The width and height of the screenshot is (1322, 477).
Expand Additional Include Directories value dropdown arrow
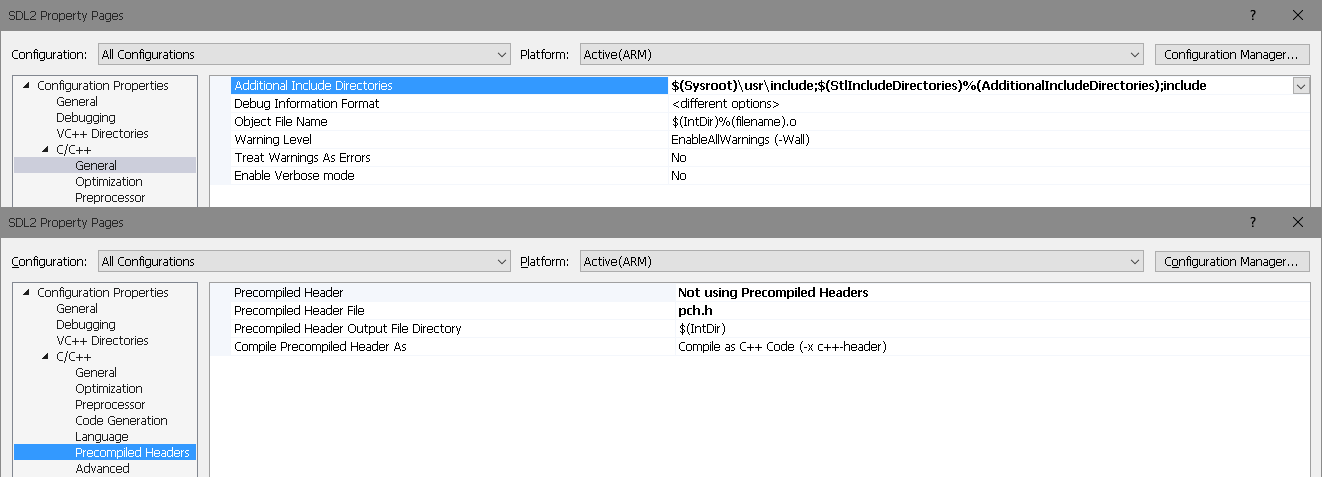pos(1300,86)
